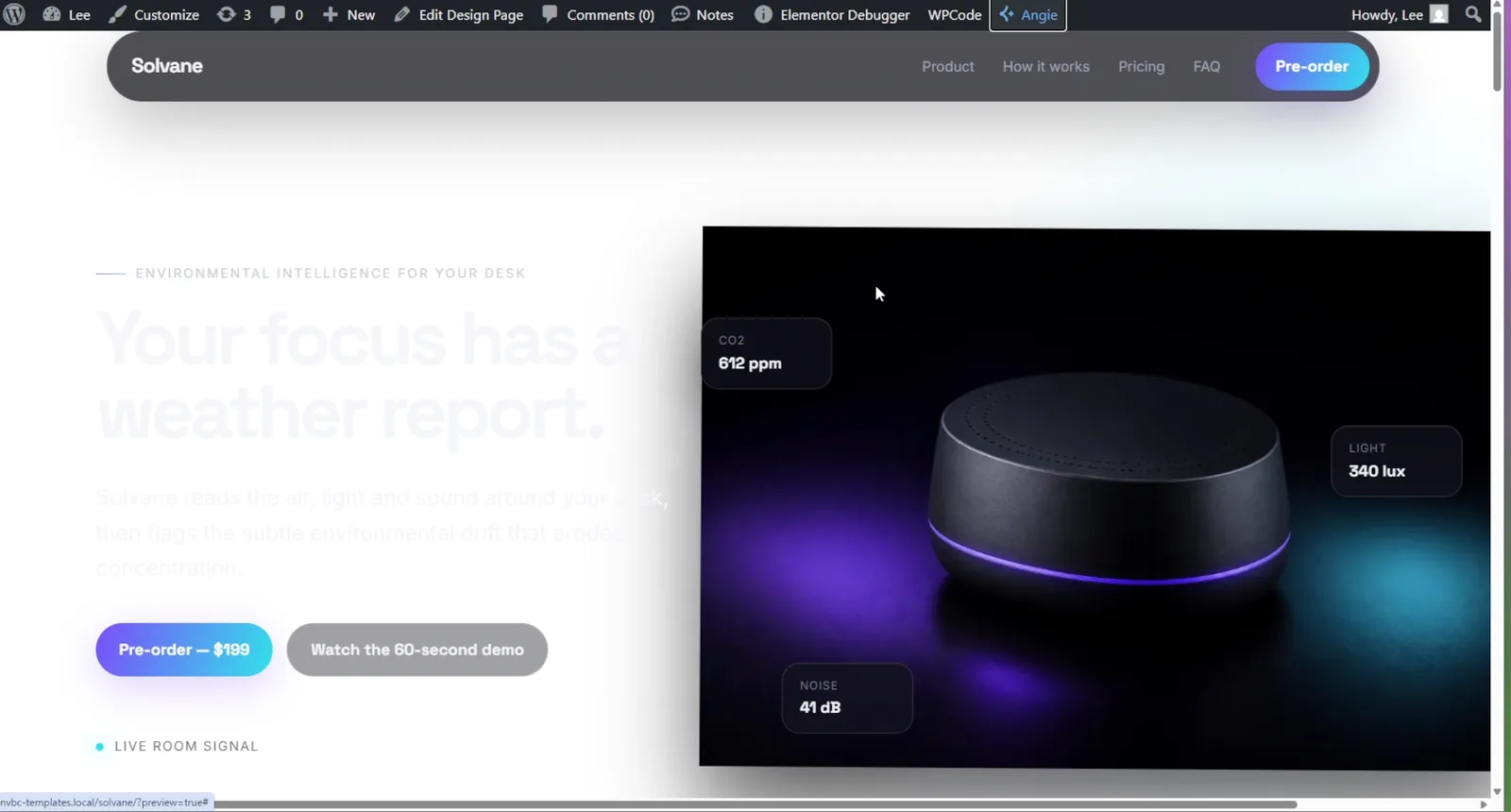
Task: Open the How it works nav link
Action: pos(1046,66)
